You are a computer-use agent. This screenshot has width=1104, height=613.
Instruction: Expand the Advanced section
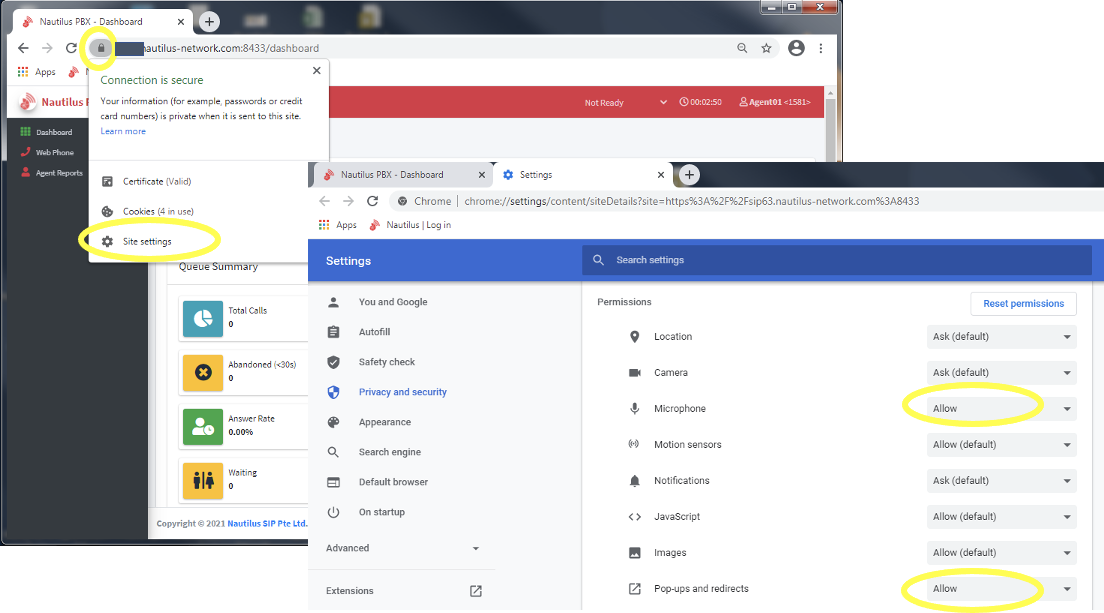[x=401, y=548]
